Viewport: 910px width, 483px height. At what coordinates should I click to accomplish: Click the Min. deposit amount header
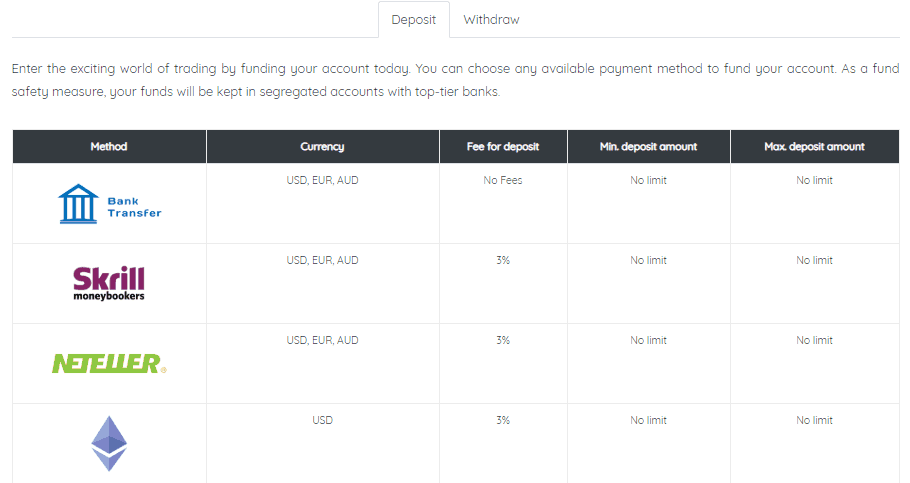click(649, 146)
